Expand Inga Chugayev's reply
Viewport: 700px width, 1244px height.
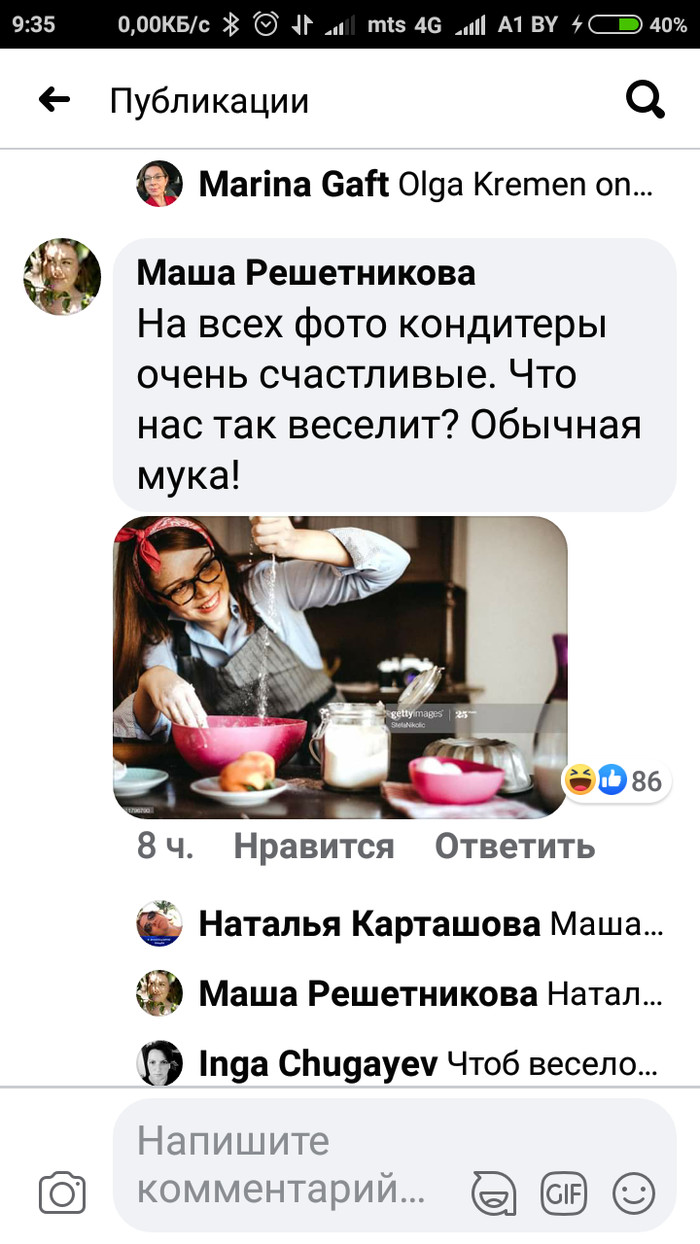click(x=429, y=1063)
